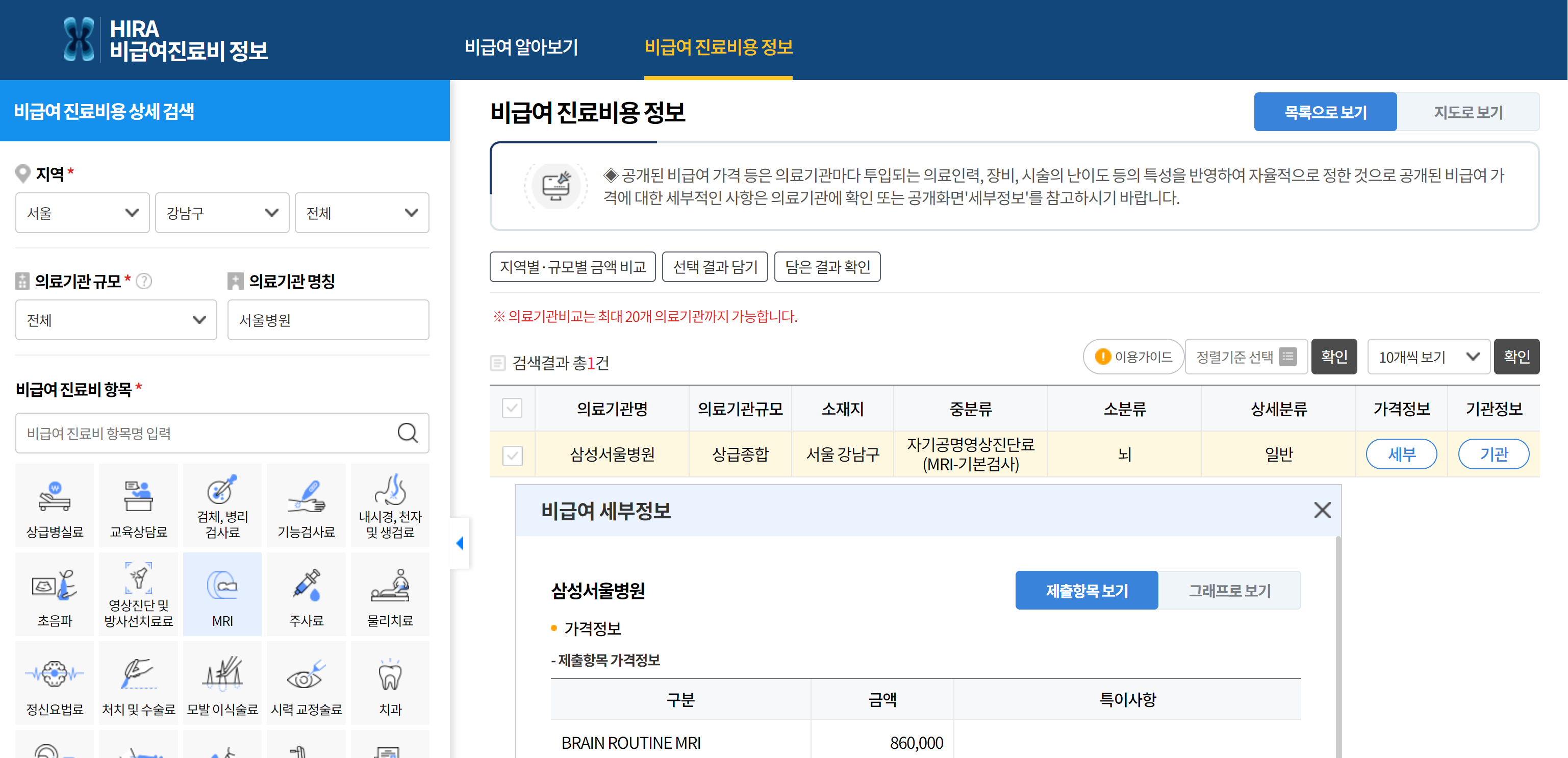Select the 모발 이식술료 category icon
This screenshot has height=758, width=1568.
click(222, 683)
